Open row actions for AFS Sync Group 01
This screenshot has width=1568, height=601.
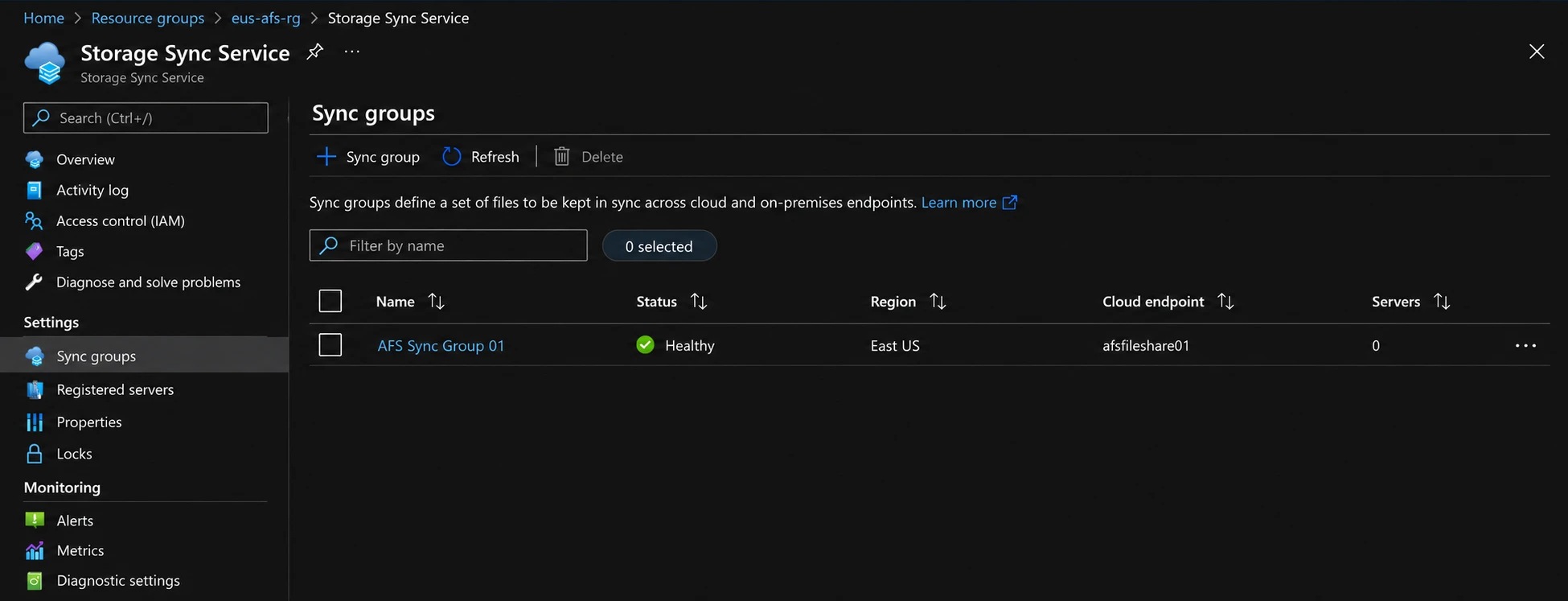click(1525, 345)
